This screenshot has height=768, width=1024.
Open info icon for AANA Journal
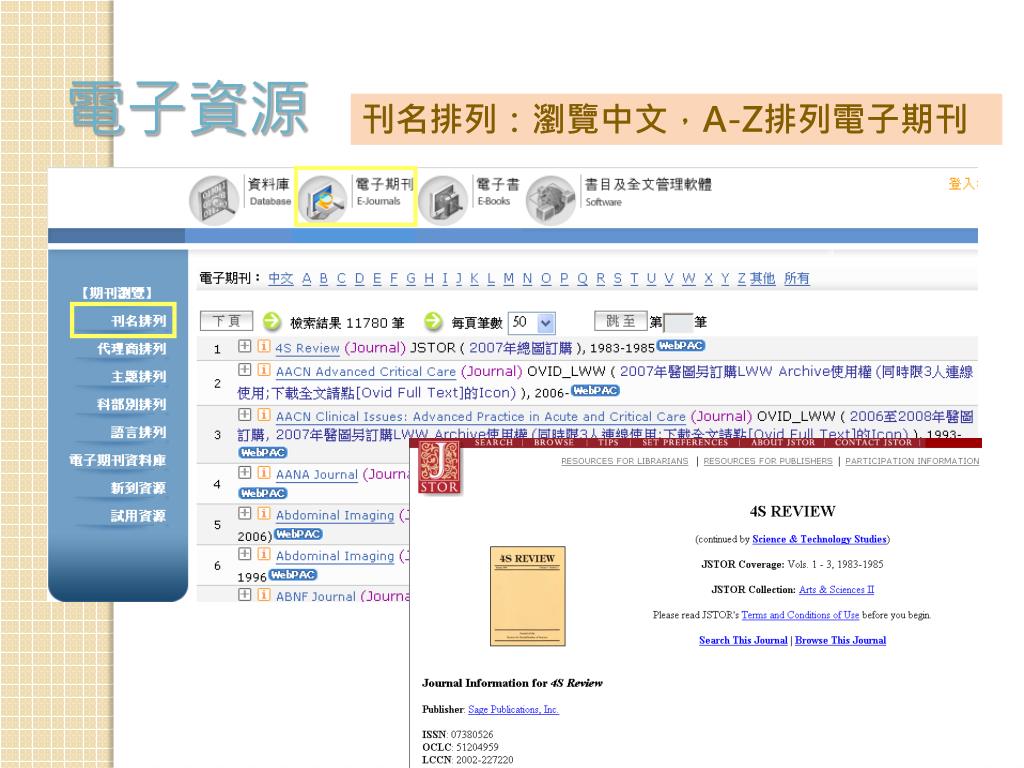coord(264,473)
